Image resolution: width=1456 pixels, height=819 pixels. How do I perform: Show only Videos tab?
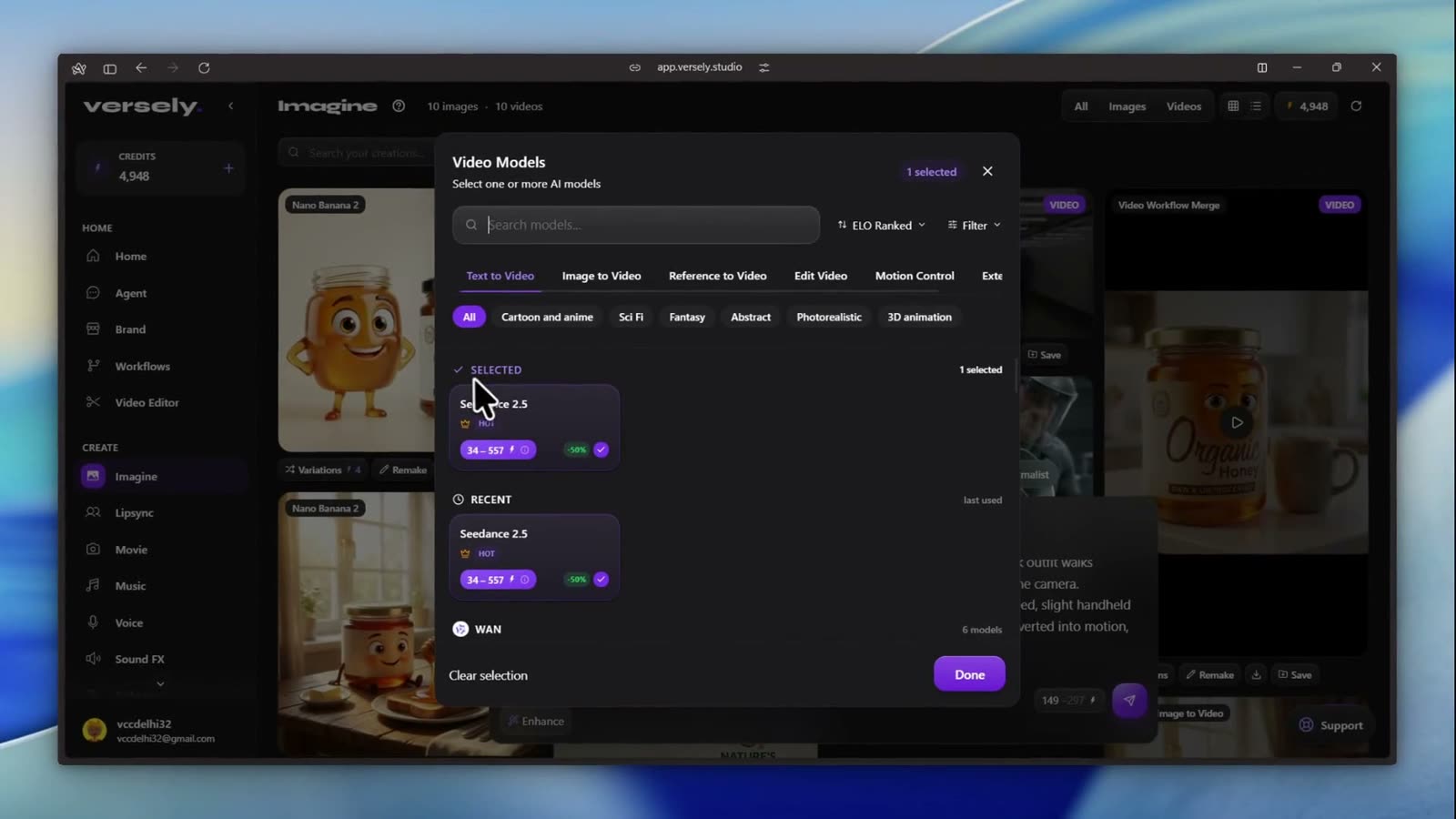(1184, 106)
